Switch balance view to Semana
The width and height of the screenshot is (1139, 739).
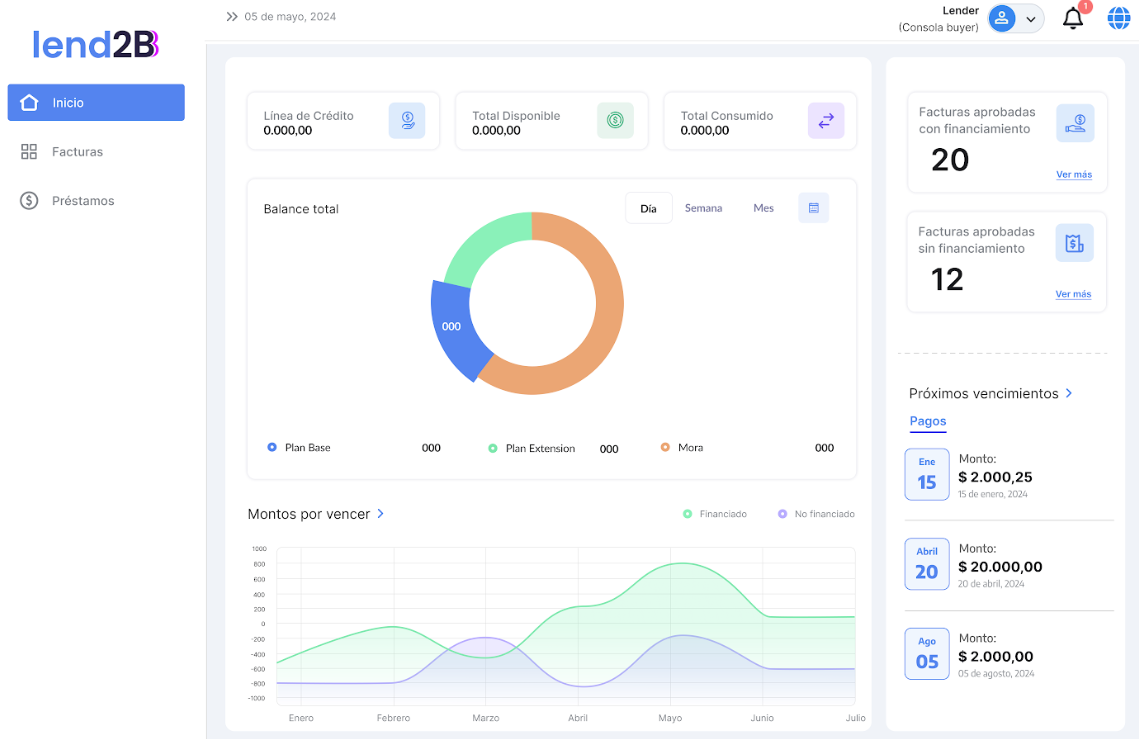click(x=703, y=208)
